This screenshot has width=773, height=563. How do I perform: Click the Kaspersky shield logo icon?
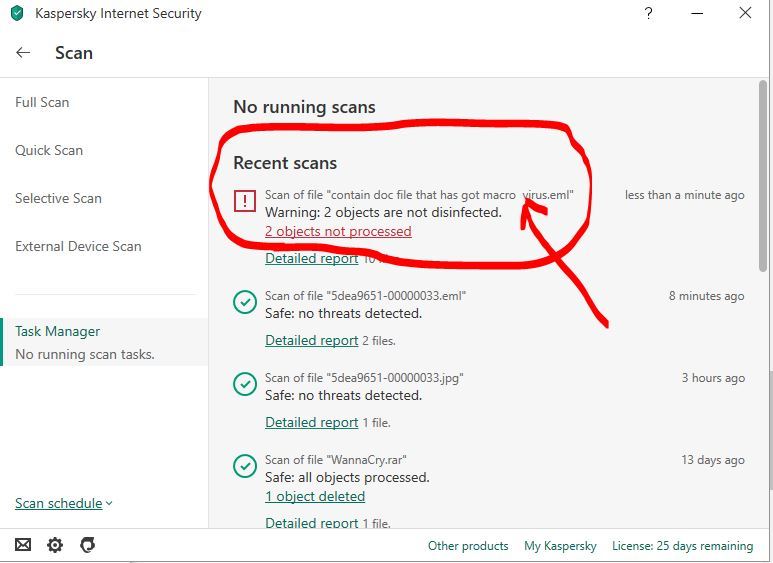point(17,13)
